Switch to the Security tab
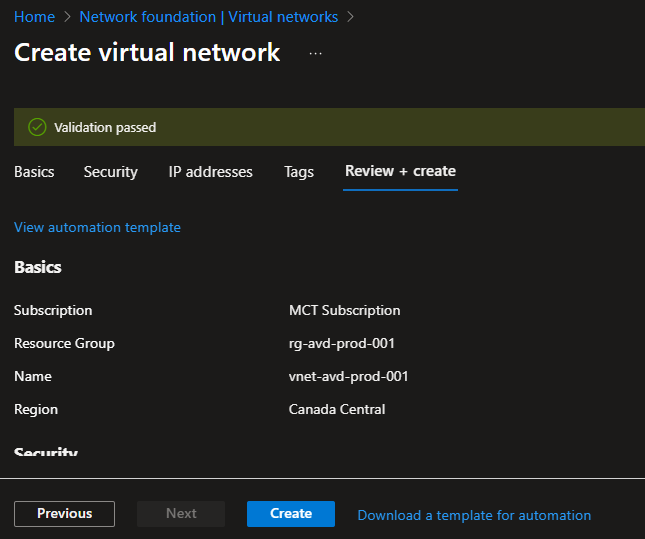The height and width of the screenshot is (539, 645). 110,172
